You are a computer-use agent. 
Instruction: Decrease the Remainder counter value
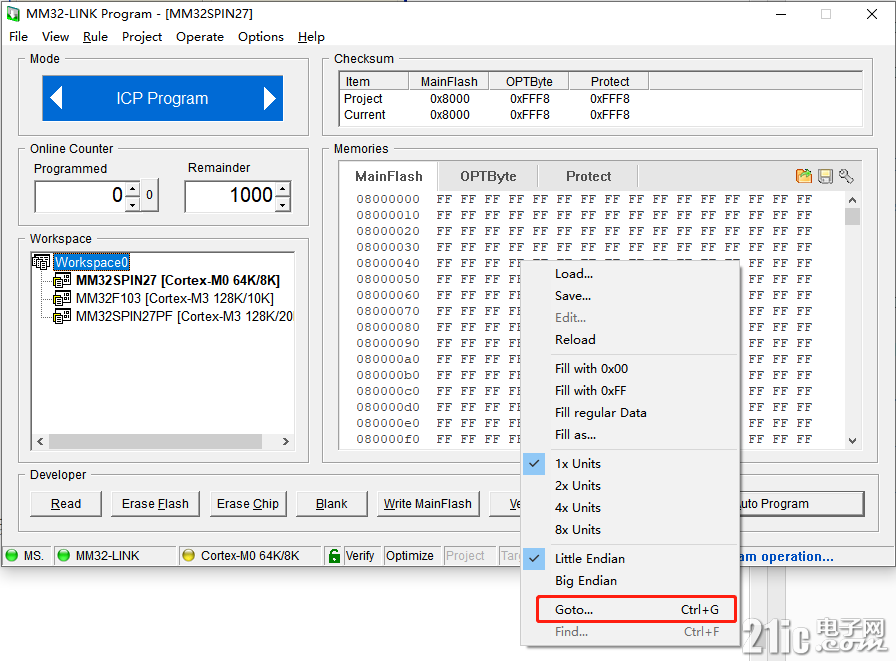[283, 204]
